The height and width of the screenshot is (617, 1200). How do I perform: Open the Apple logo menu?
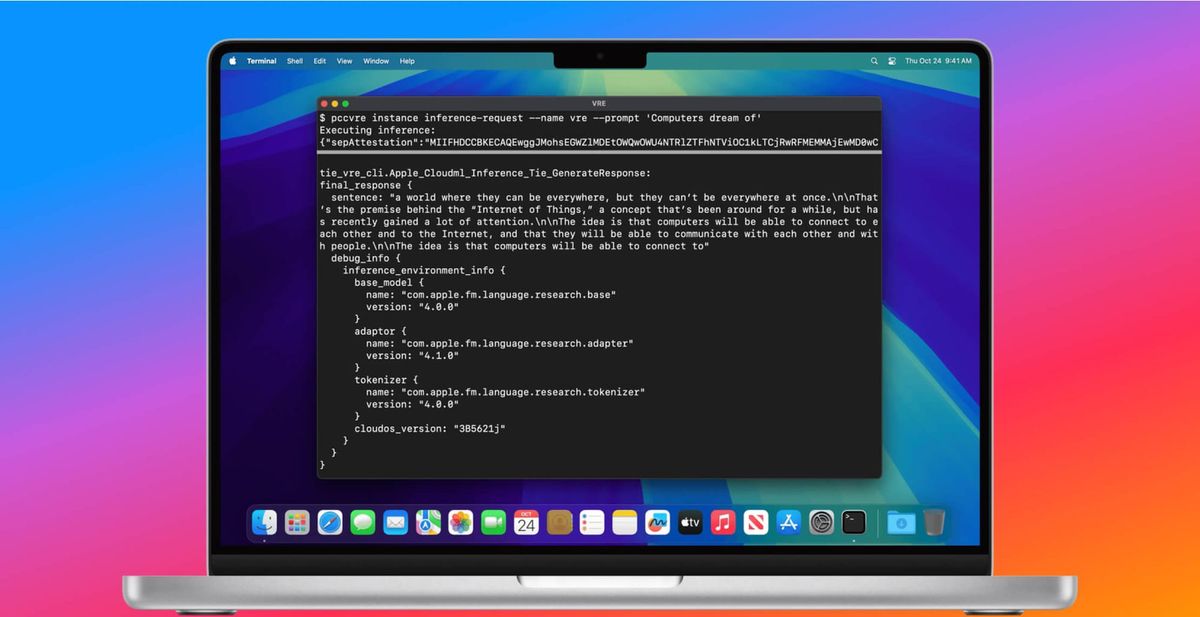click(x=233, y=61)
